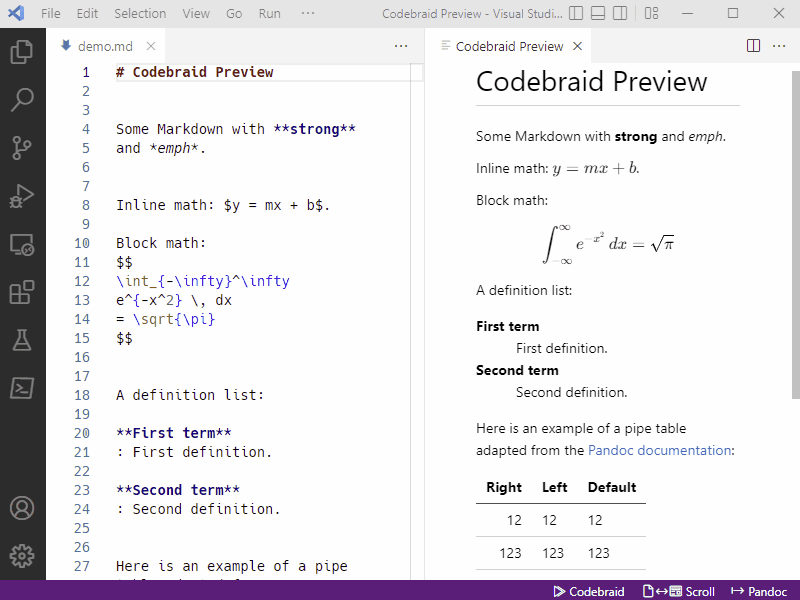
Task: Click 'Inline math: $y = mx + b$.' source line
Action: (223, 205)
